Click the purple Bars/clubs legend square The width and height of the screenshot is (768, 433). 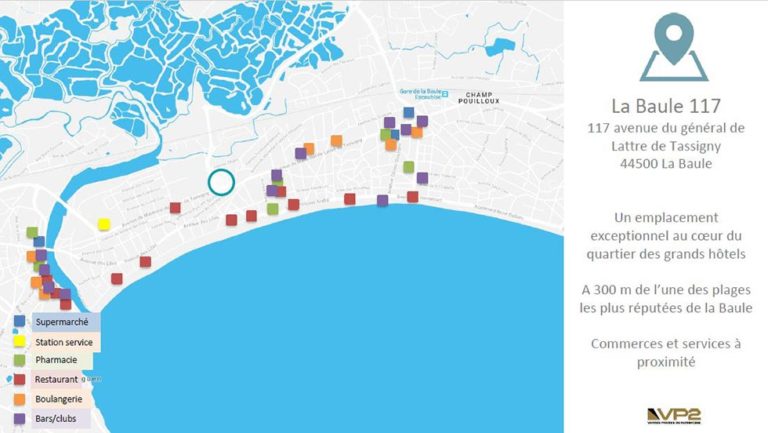pos(20,419)
